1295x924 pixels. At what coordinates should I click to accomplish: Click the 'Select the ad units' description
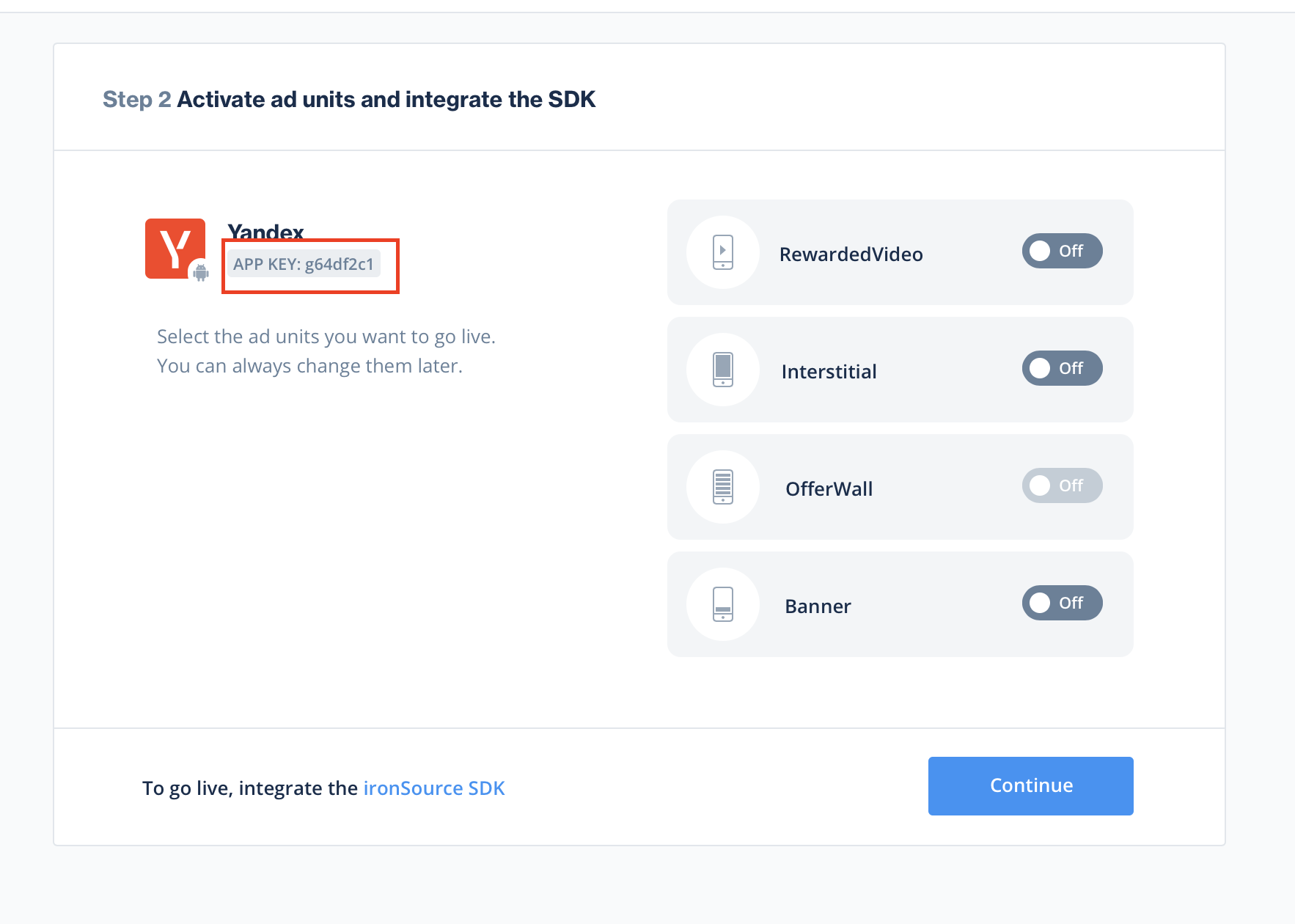click(x=326, y=351)
